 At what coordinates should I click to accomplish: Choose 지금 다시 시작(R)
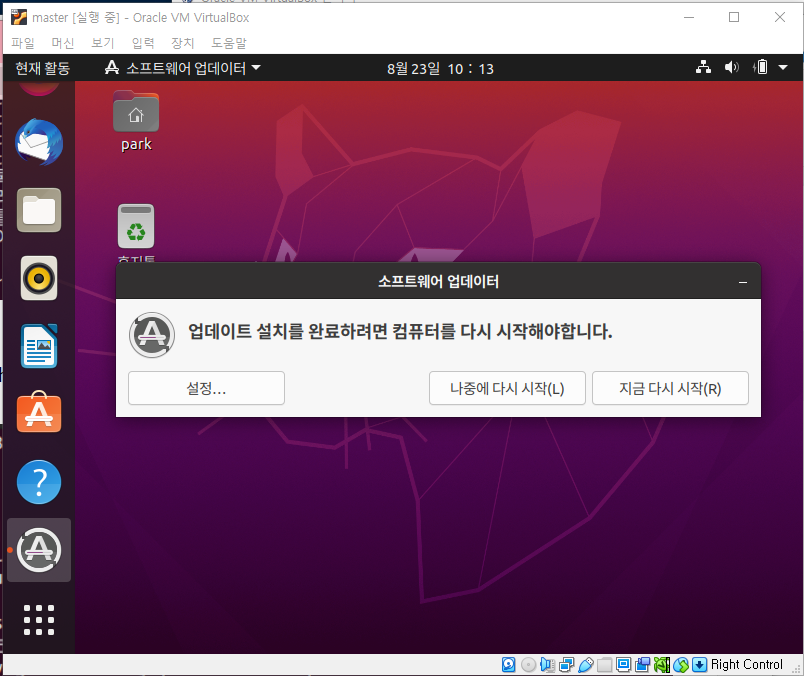670,388
